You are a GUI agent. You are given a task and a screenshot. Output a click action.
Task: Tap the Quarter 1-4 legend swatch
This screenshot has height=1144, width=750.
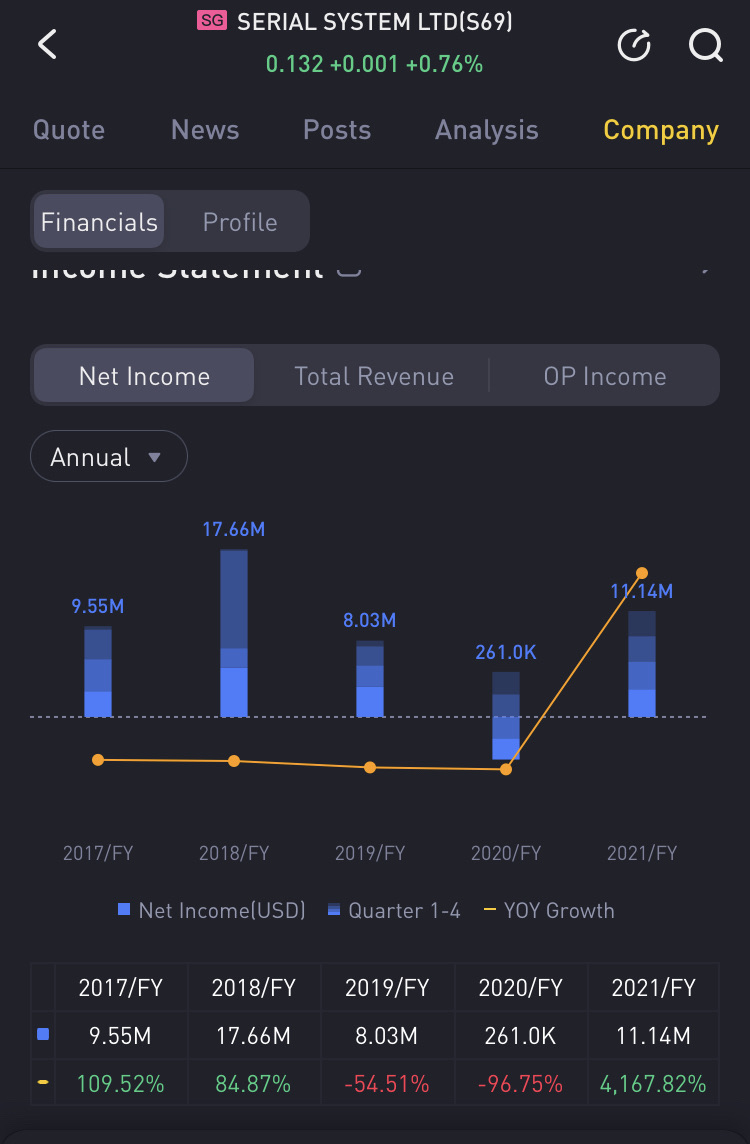334,910
